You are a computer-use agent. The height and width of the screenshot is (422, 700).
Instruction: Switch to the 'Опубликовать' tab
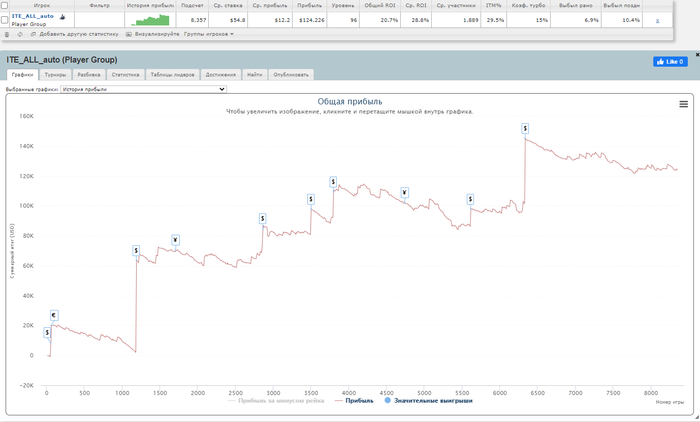coord(291,75)
